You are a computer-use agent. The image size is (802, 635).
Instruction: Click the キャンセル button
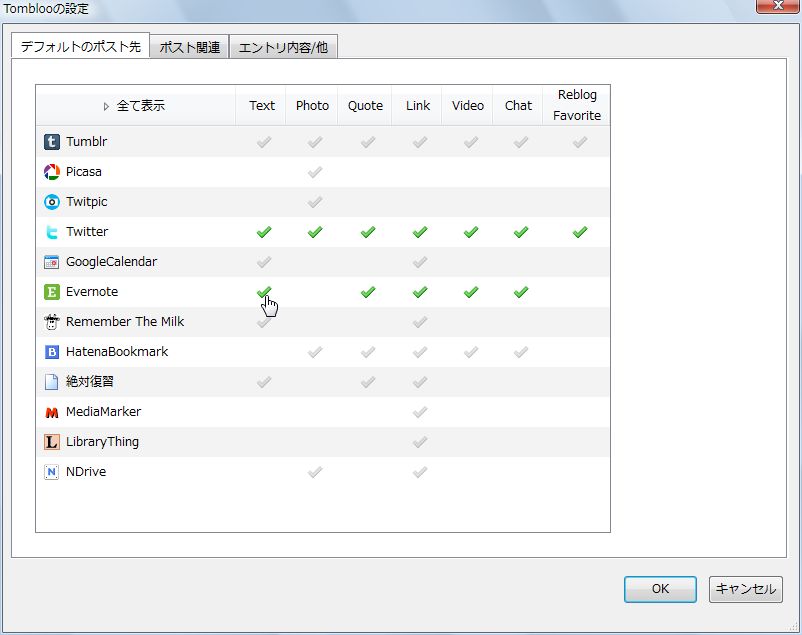(x=746, y=589)
